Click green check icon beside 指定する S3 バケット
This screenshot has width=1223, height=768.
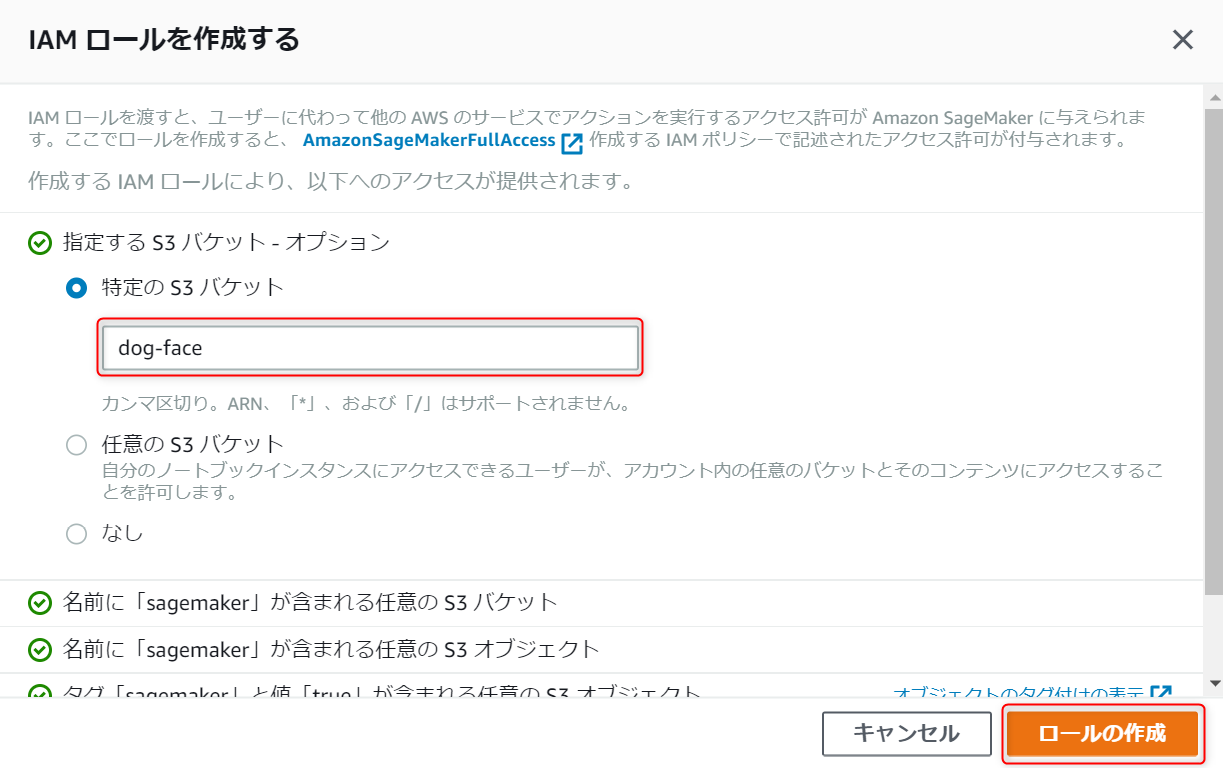[x=40, y=243]
